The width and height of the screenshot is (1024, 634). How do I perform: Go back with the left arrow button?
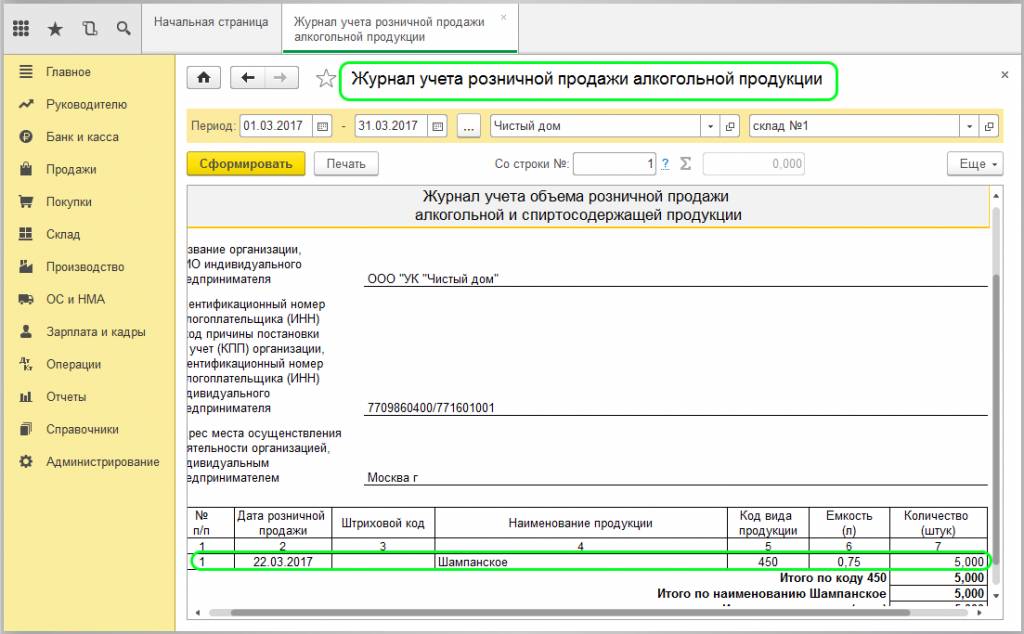pyautogui.click(x=248, y=78)
